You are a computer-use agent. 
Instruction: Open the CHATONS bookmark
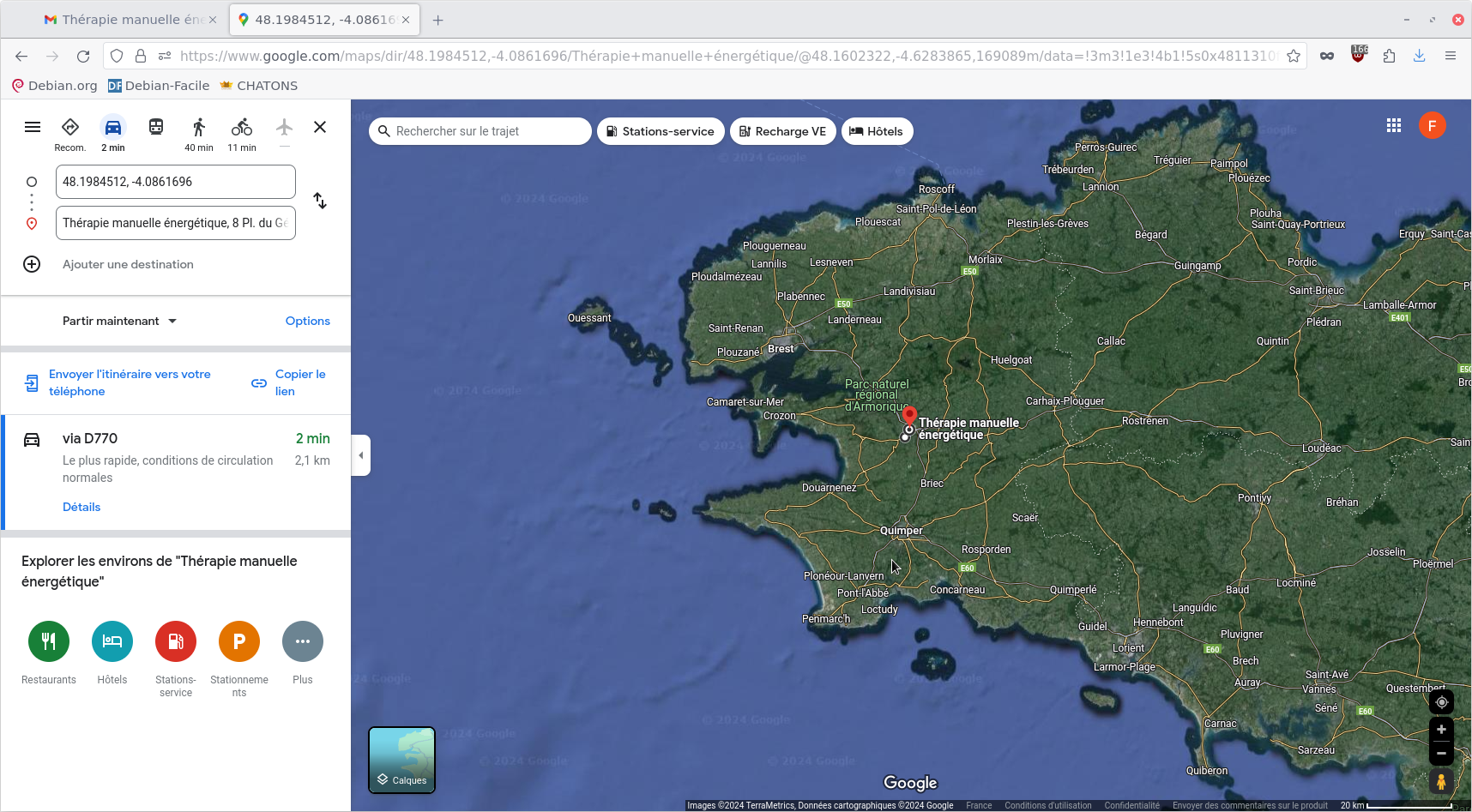[x=259, y=86]
